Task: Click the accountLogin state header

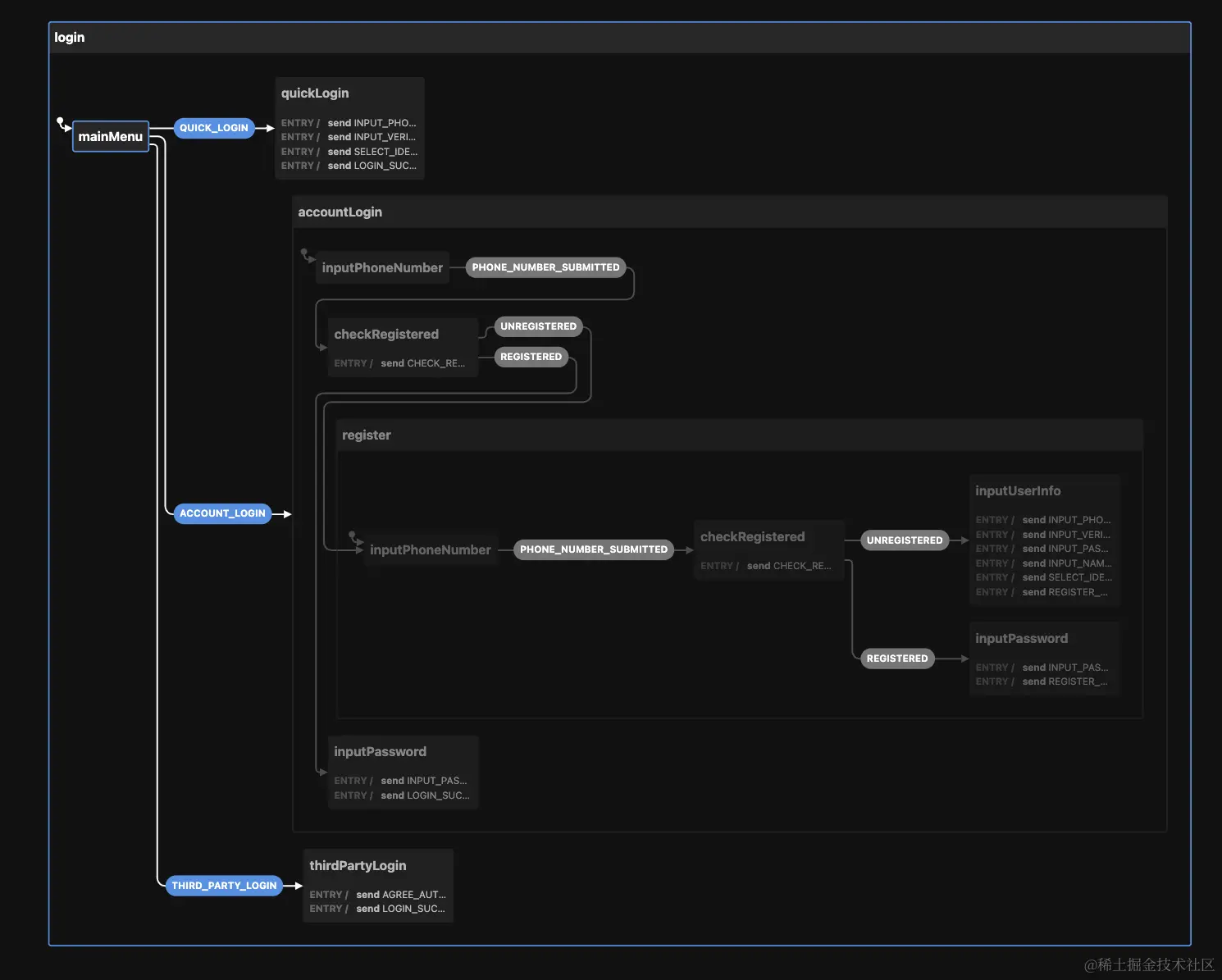Action: (730, 212)
